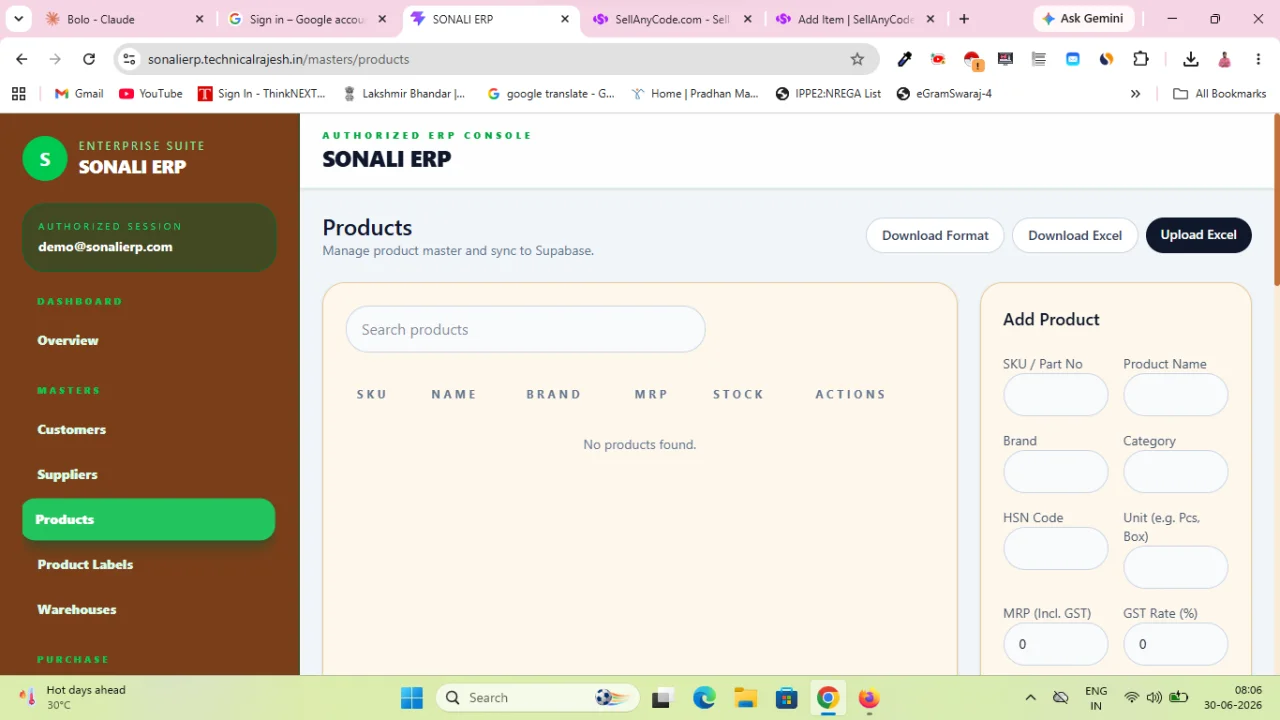
Task: Open Chrome extensions puzzle icon
Action: [1140, 59]
